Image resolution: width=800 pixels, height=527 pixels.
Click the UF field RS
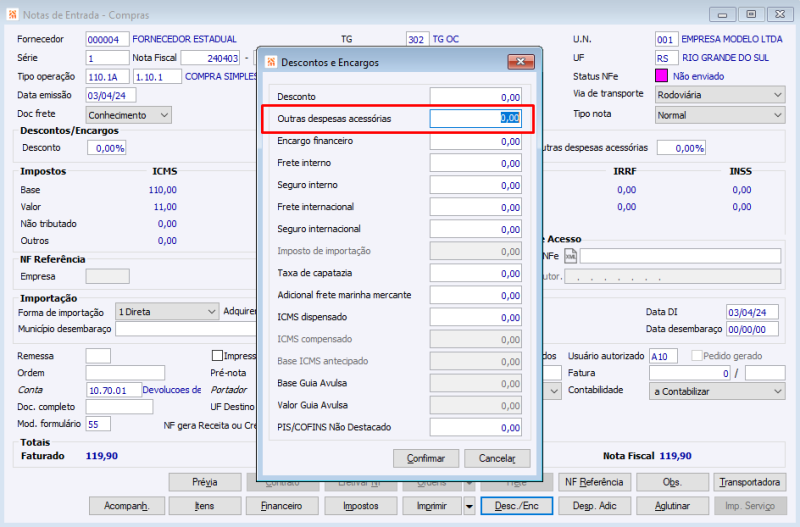tap(666, 58)
